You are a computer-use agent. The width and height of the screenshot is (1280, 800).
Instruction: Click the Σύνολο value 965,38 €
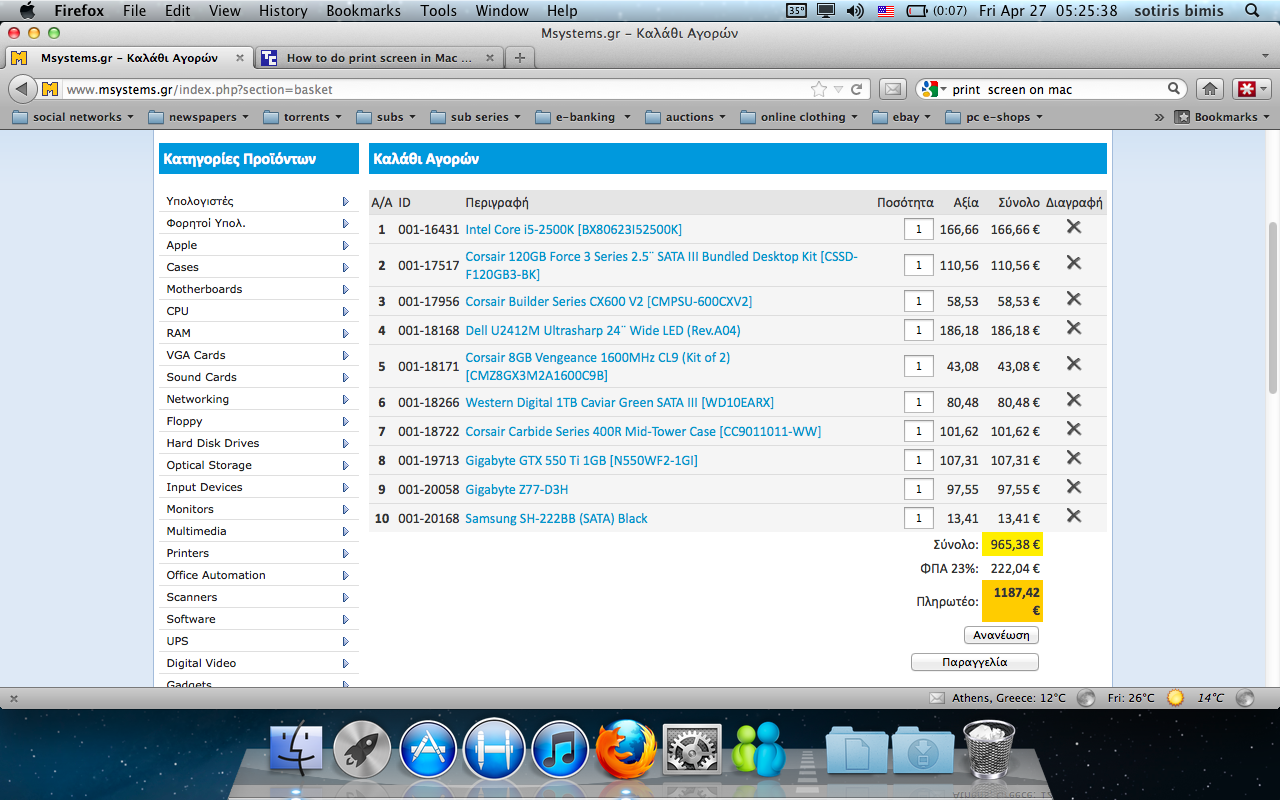pos(1012,545)
